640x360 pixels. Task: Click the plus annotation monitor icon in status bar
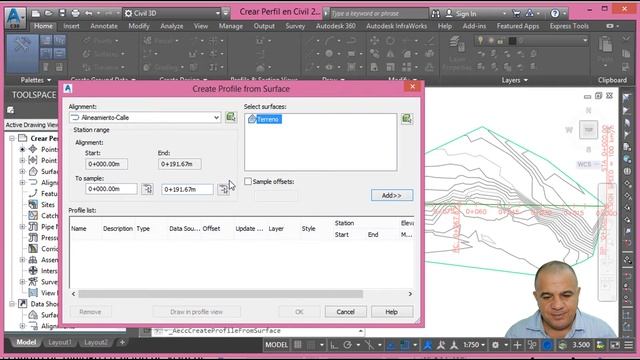click(517, 345)
